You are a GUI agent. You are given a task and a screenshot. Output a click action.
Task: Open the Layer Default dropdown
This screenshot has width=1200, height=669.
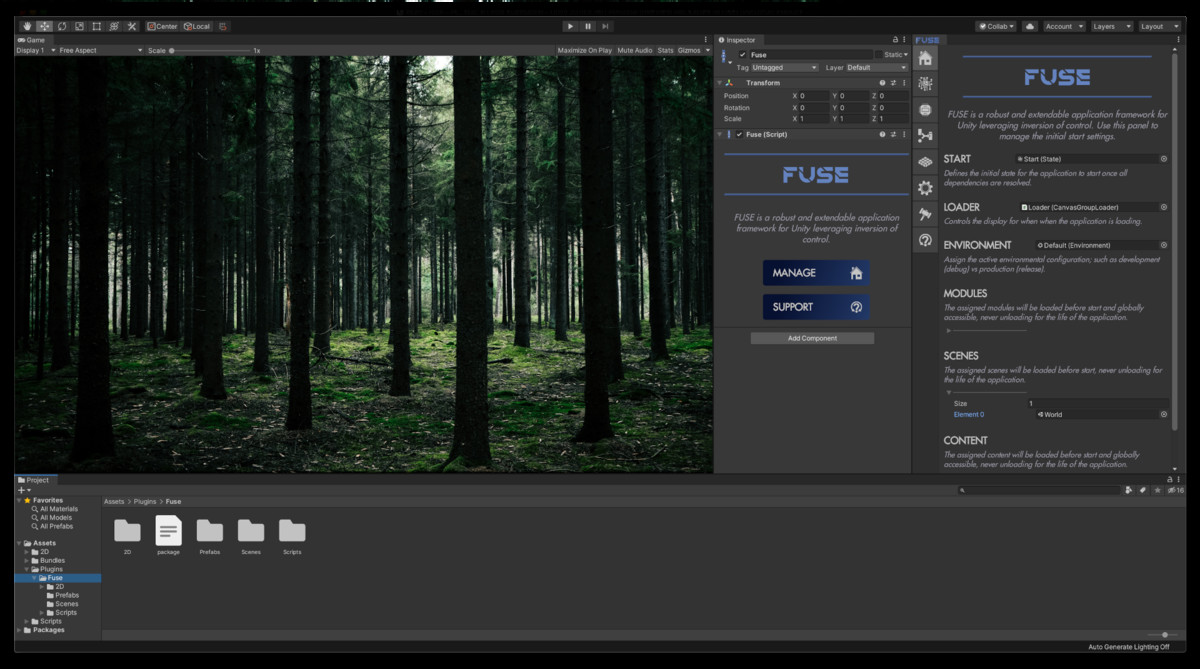877,68
